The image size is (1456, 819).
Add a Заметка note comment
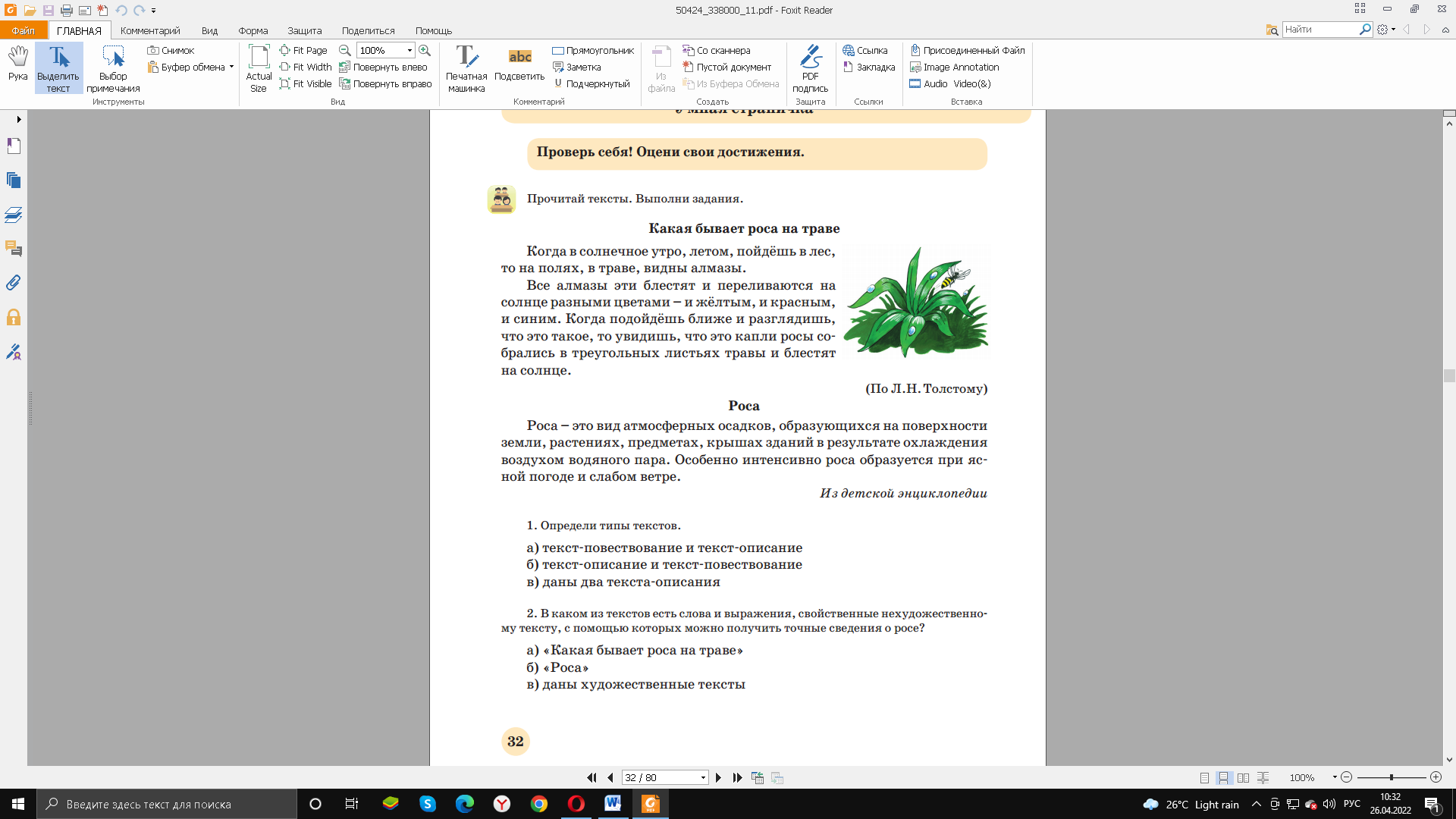[x=577, y=67]
